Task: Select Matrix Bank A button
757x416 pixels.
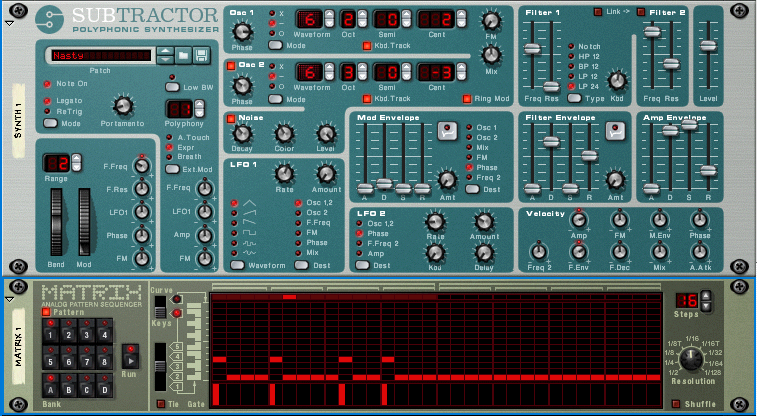Action: tap(51, 385)
